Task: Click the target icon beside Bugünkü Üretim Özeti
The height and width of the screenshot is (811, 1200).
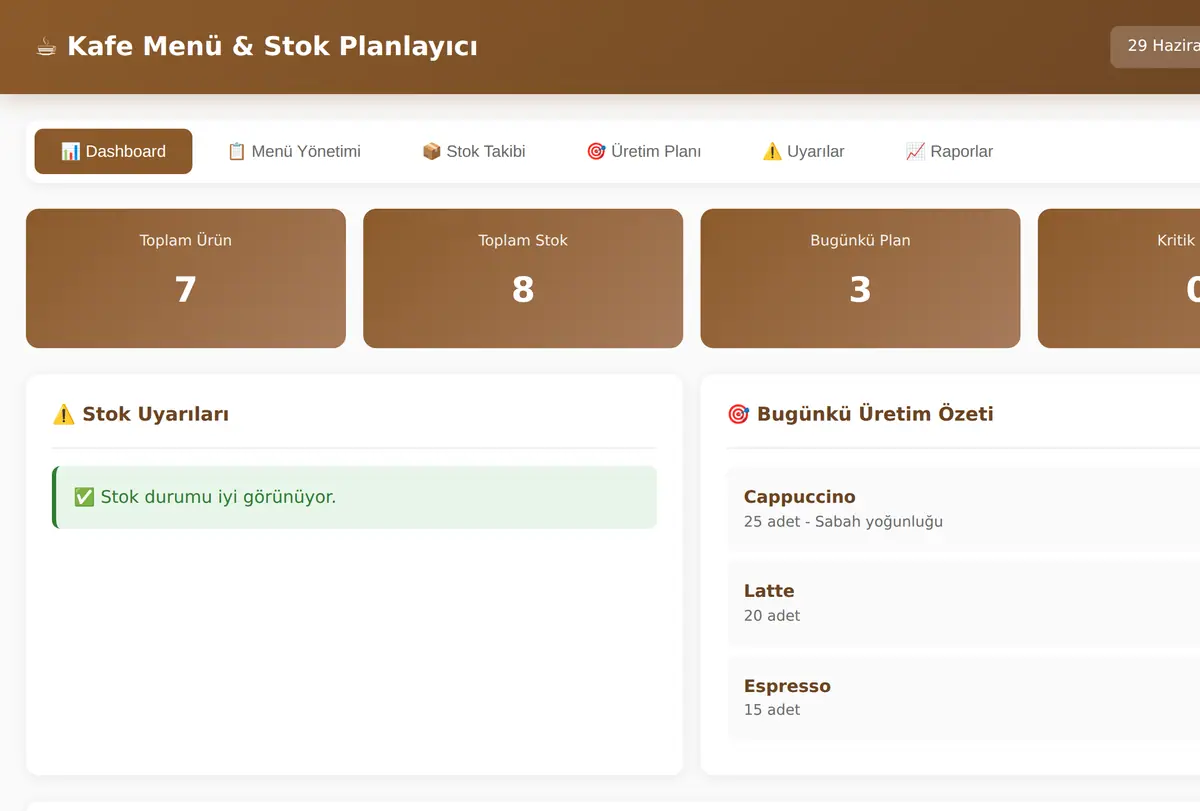Action: point(738,414)
